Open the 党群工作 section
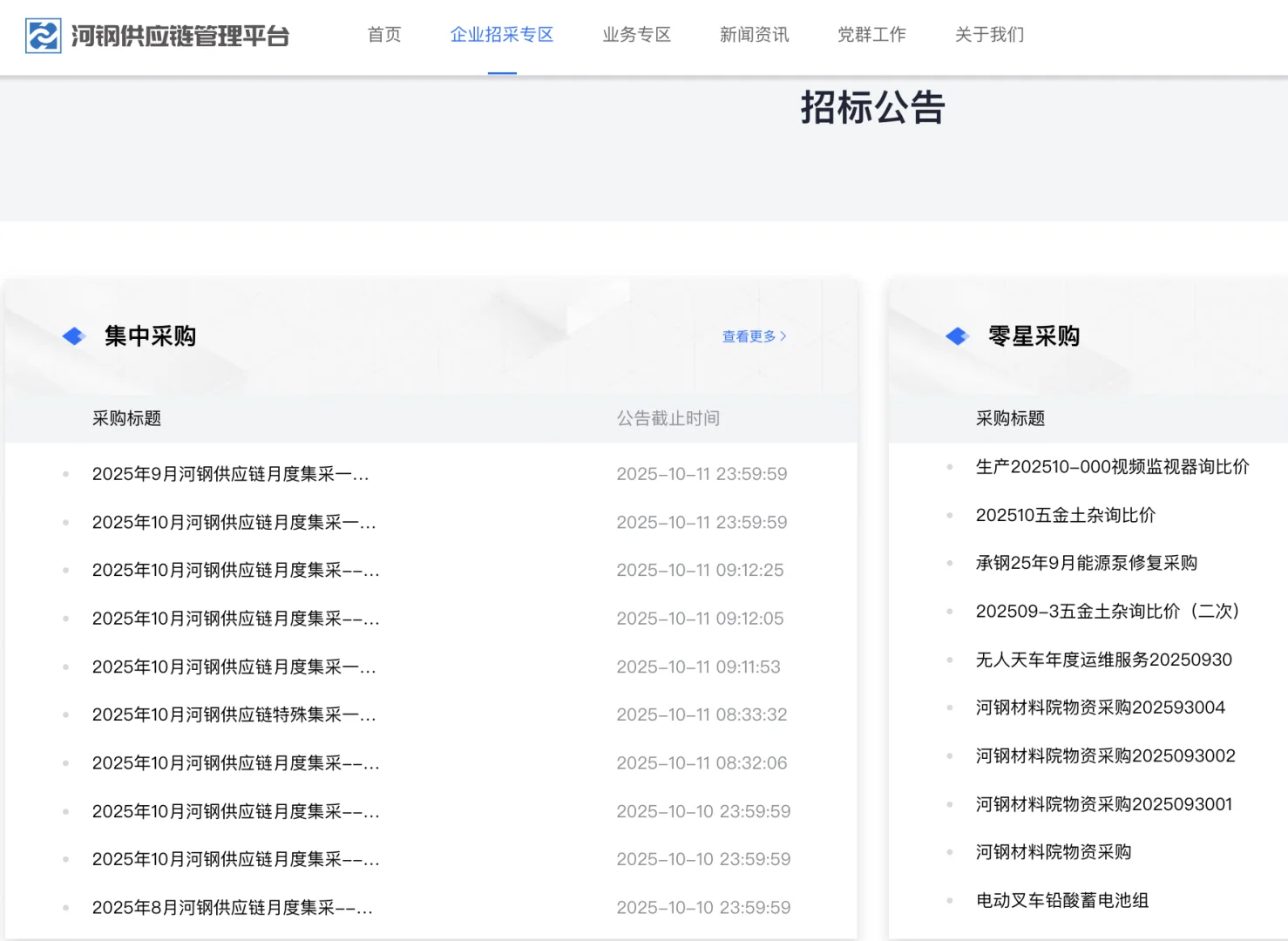 871,35
